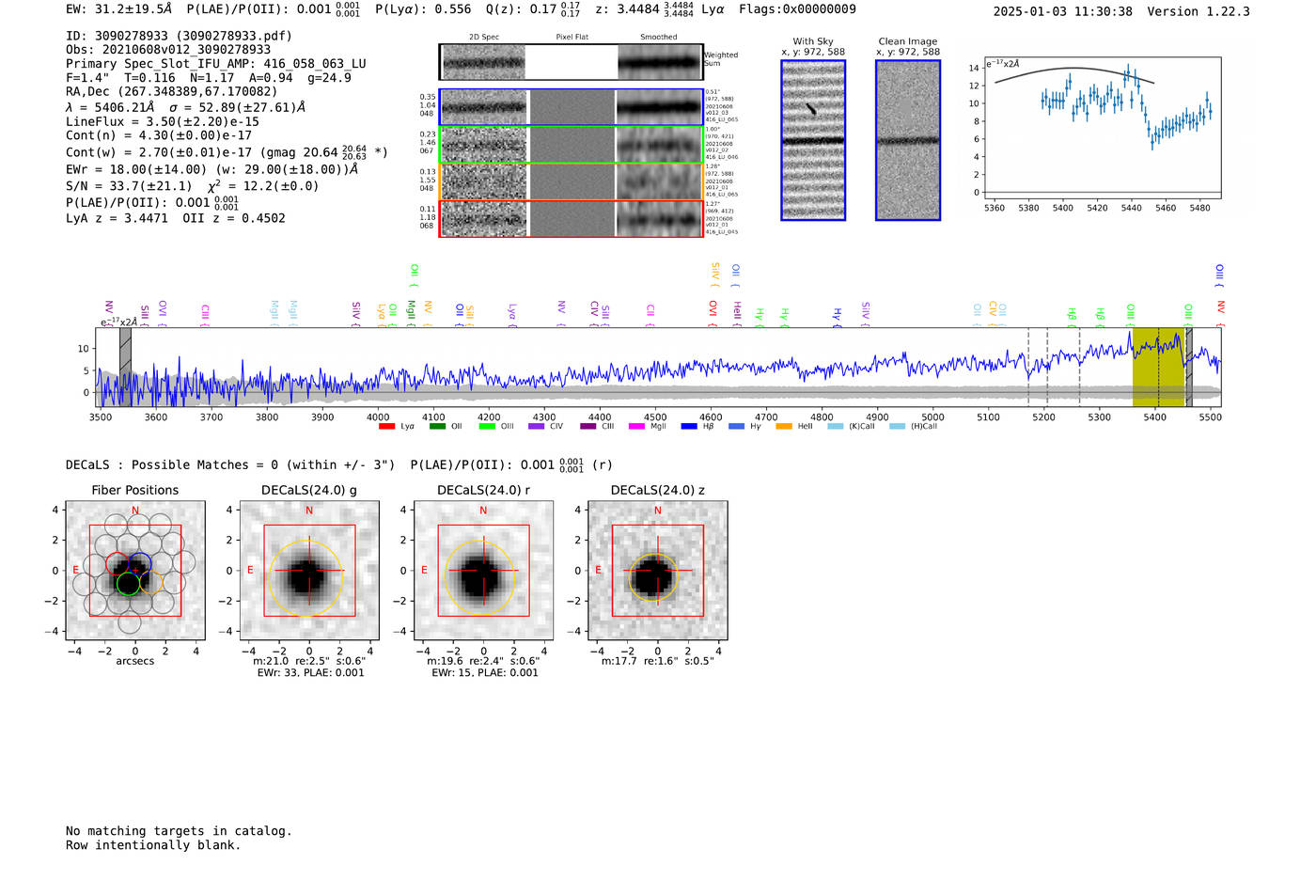Click the m:17.7 re:1.6" caption
1316x896 pixels.
(657, 661)
